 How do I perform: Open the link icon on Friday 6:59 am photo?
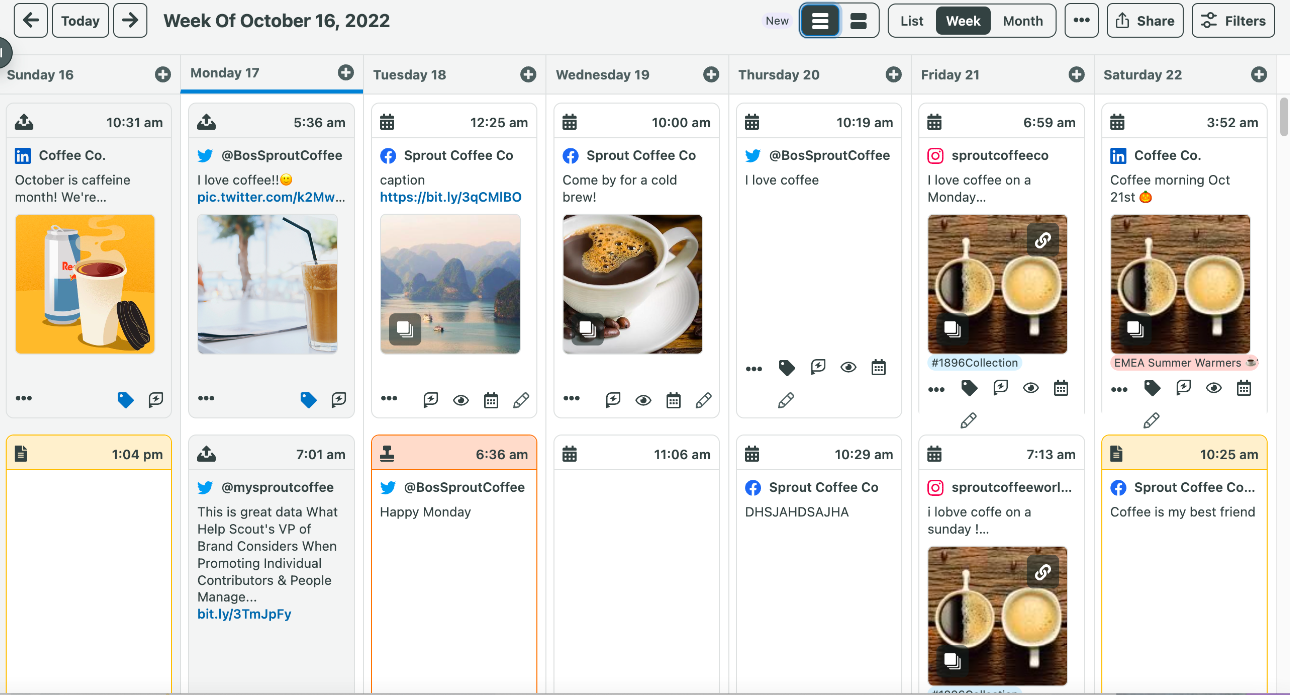tap(1042, 240)
